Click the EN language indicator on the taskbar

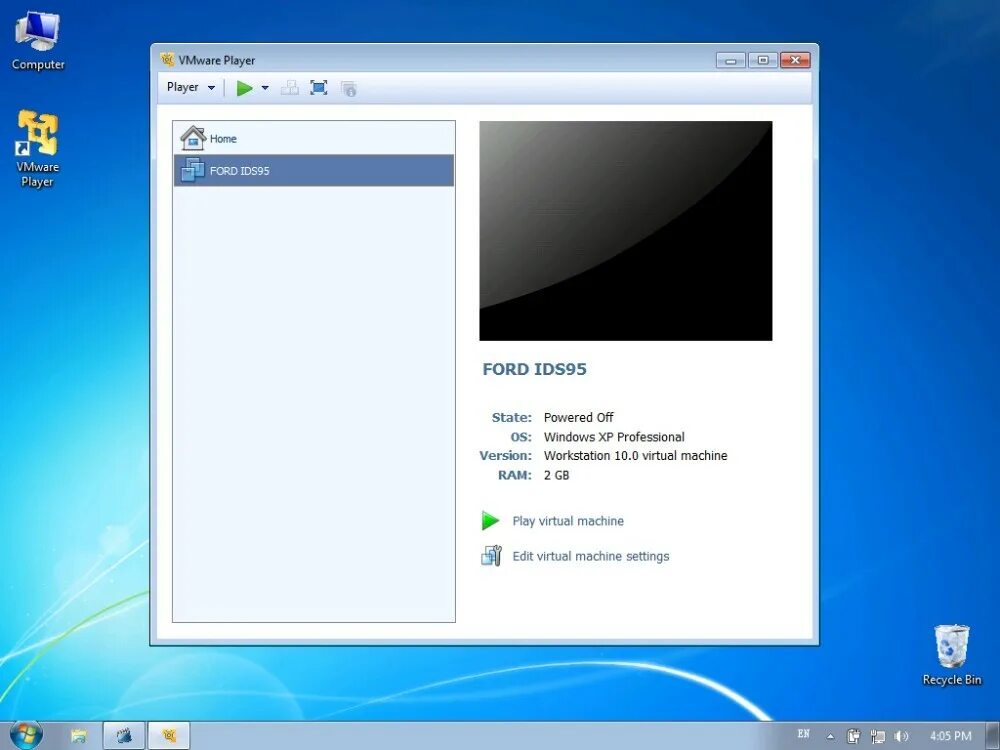[805, 734]
